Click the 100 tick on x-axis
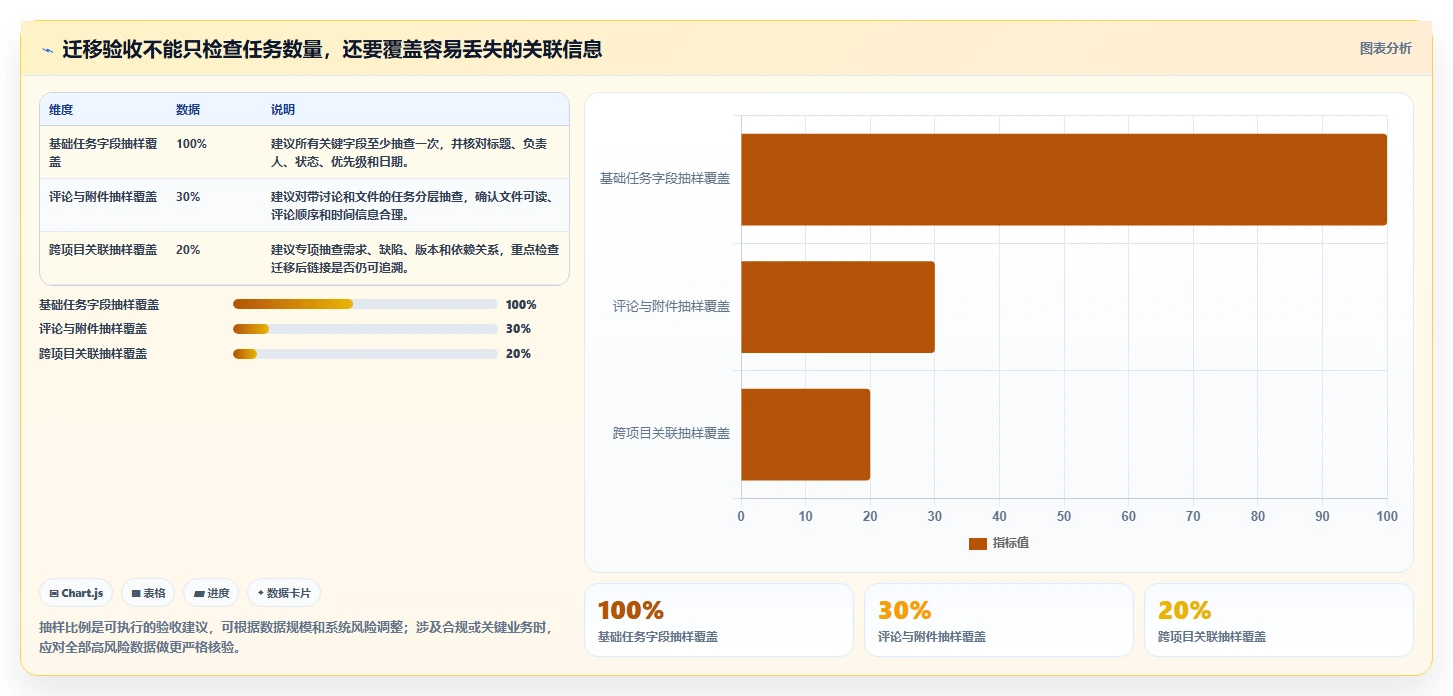The width and height of the screenshot is (1453, 696). click(x=1387, y=516)
